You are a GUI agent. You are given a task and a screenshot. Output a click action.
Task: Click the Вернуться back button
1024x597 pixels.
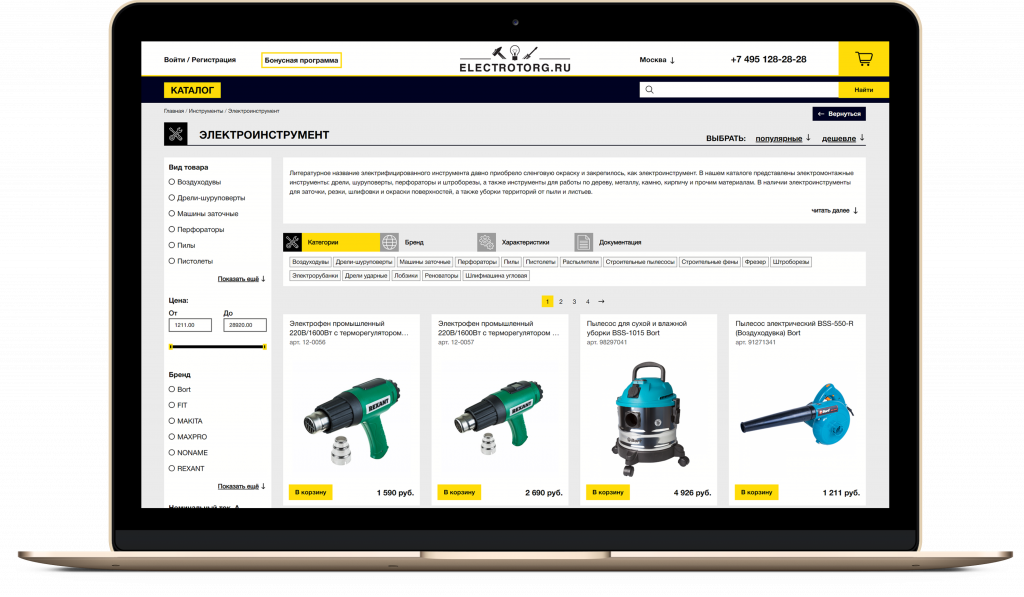839,114
